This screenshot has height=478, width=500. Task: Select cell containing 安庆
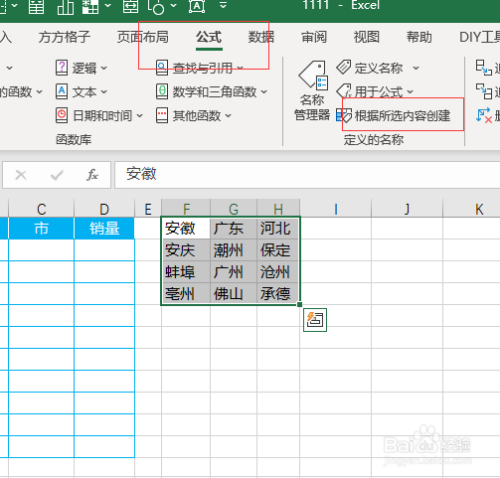pyautogui.click(x=186, y=250)
